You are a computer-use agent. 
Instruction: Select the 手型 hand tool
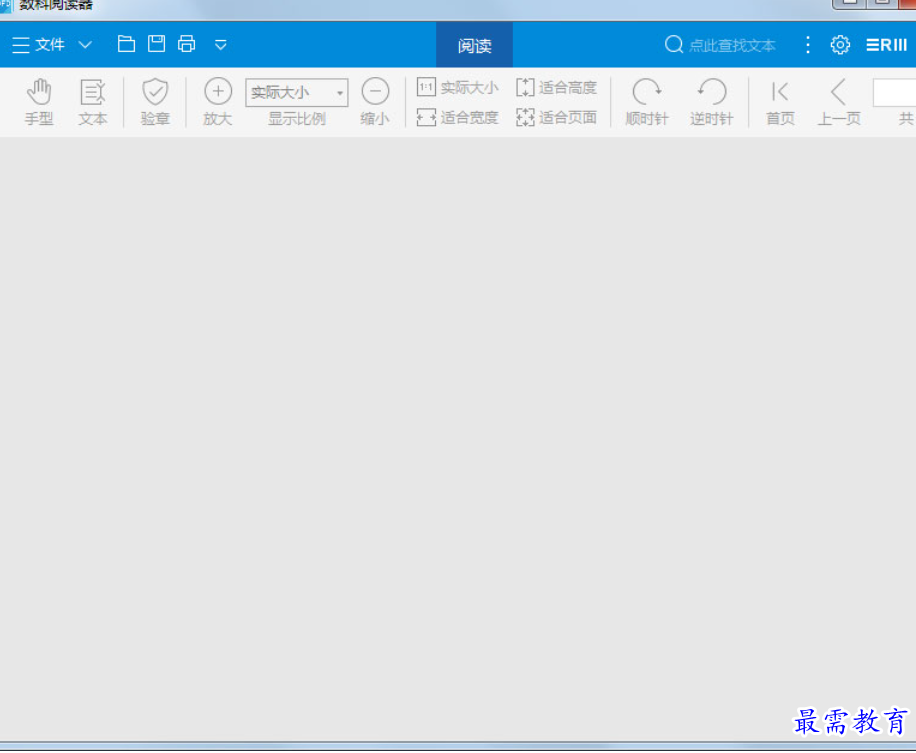[x=39, y=102]
